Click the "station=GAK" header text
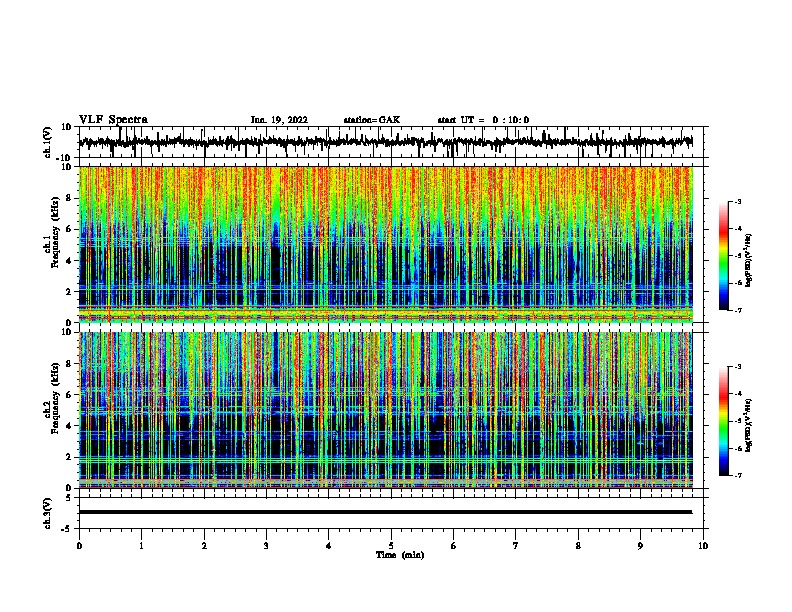This screenshot has height=612, width=792. point(372,120)
